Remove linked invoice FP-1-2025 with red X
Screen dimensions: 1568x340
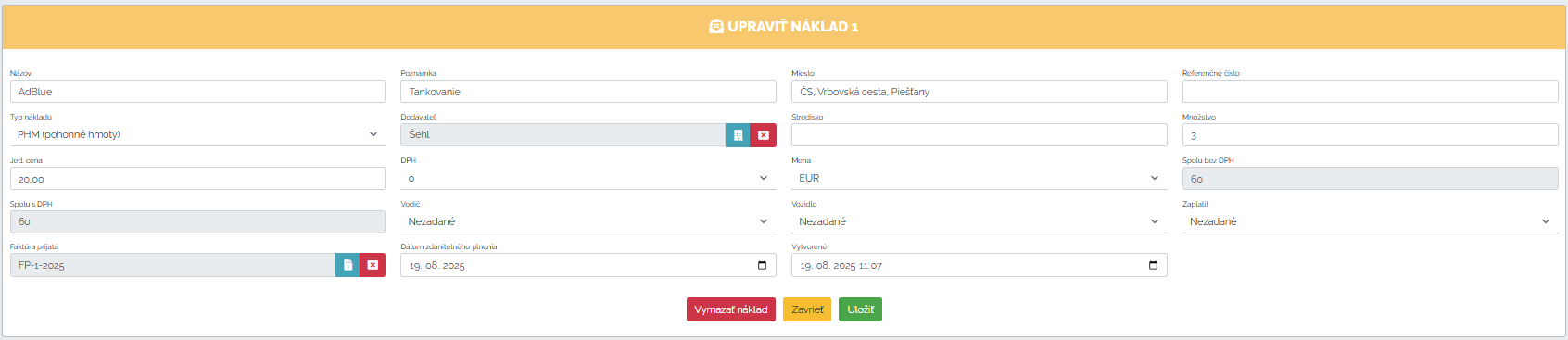[373, 265]
